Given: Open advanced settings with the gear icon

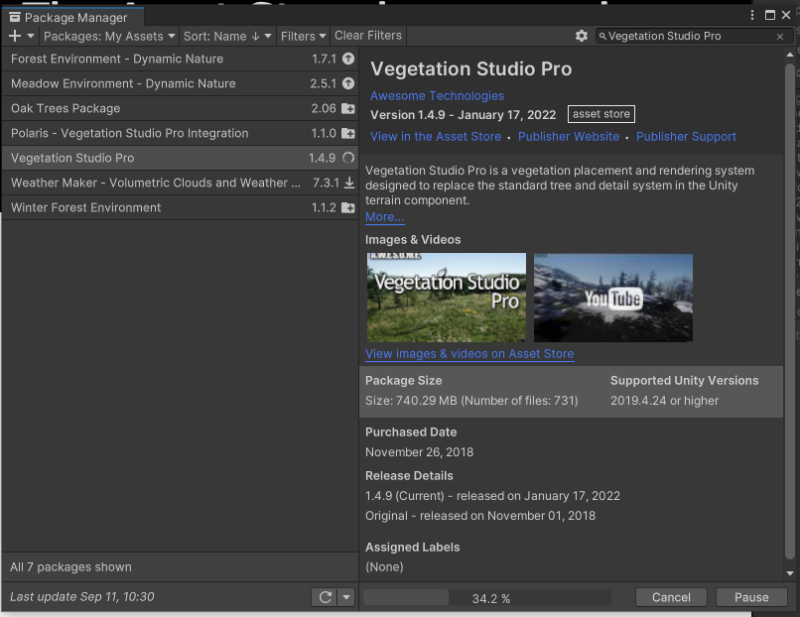Looking at the screenshot, I should point(582,35).
